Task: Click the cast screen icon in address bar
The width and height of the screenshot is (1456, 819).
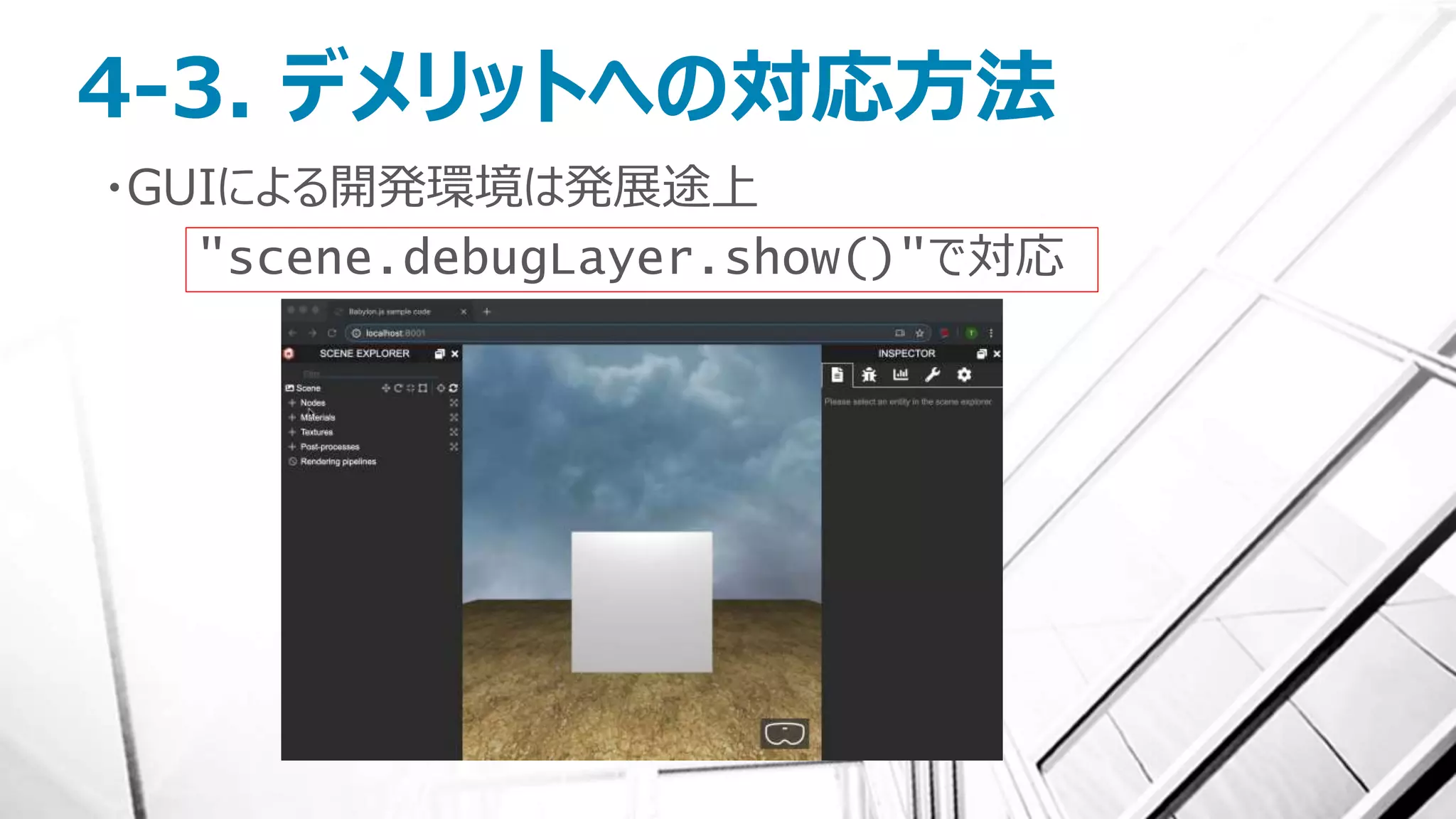Action: 900,333
